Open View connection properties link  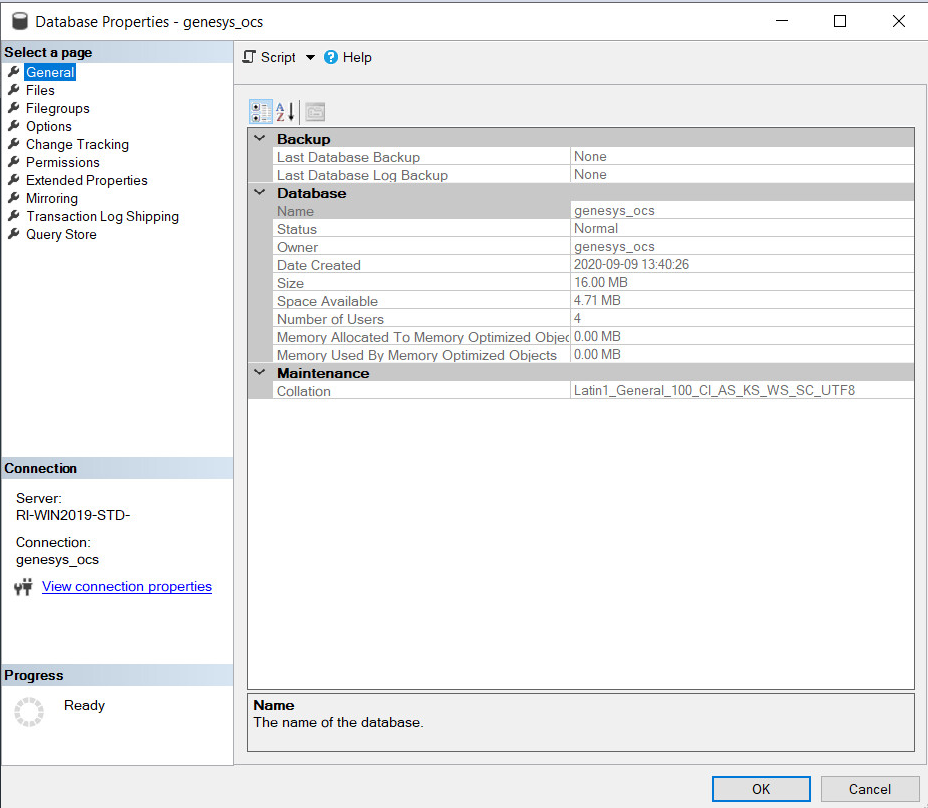pos(127,587)
